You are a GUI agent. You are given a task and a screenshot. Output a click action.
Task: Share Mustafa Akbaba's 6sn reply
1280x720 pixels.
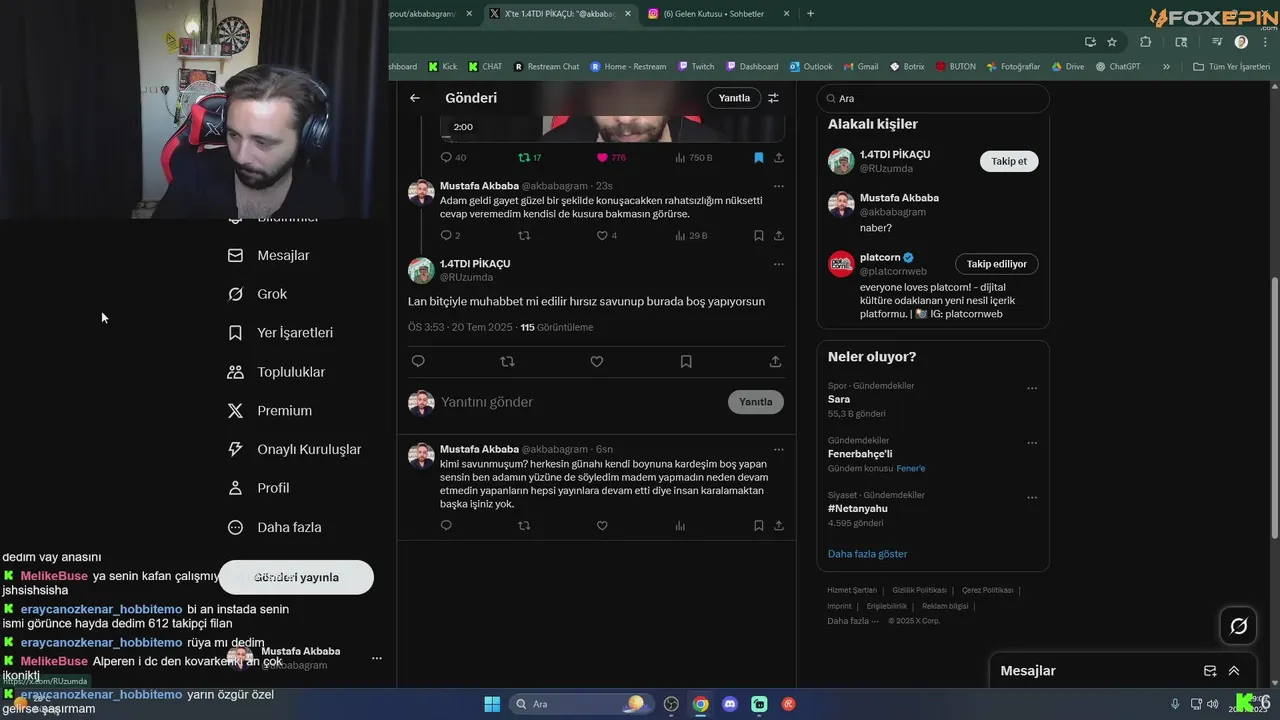tap(779, 525)
